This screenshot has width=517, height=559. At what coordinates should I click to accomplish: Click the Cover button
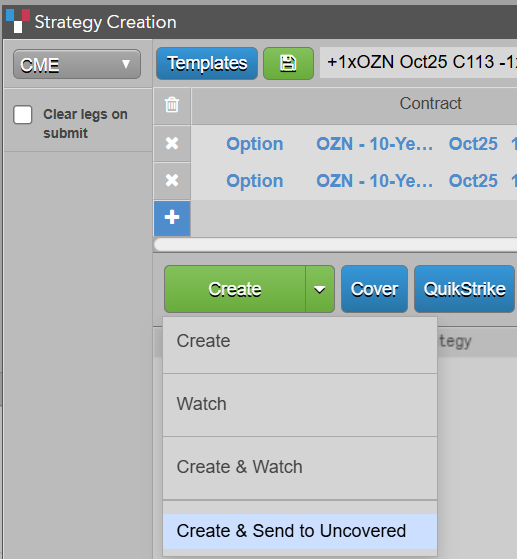pos(374,289)
